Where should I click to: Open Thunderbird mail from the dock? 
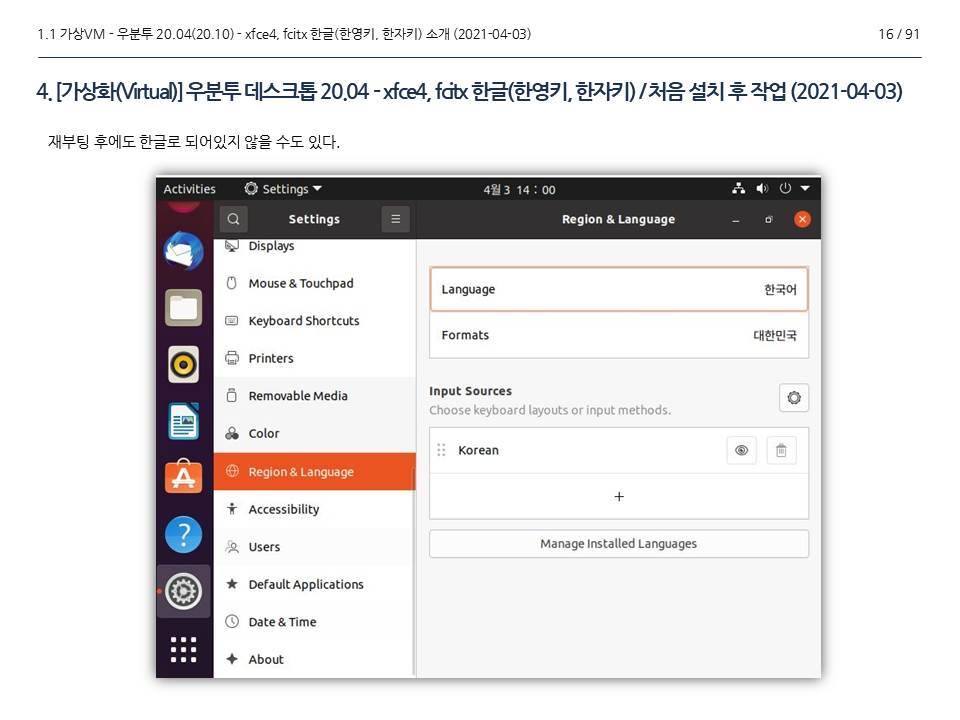[x=184, y=251]
